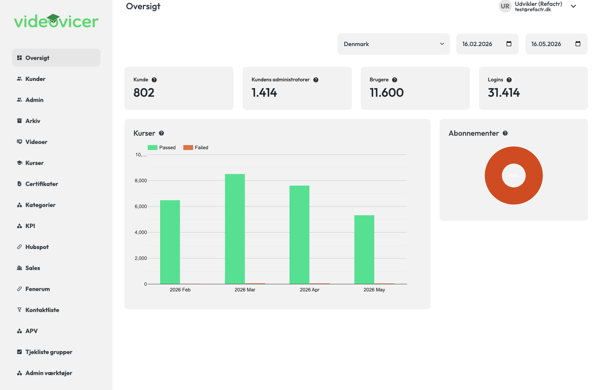Click the Kurser graduation cap icon
Image resolution: width=600 pixels, height=390 pixels.
19,163
